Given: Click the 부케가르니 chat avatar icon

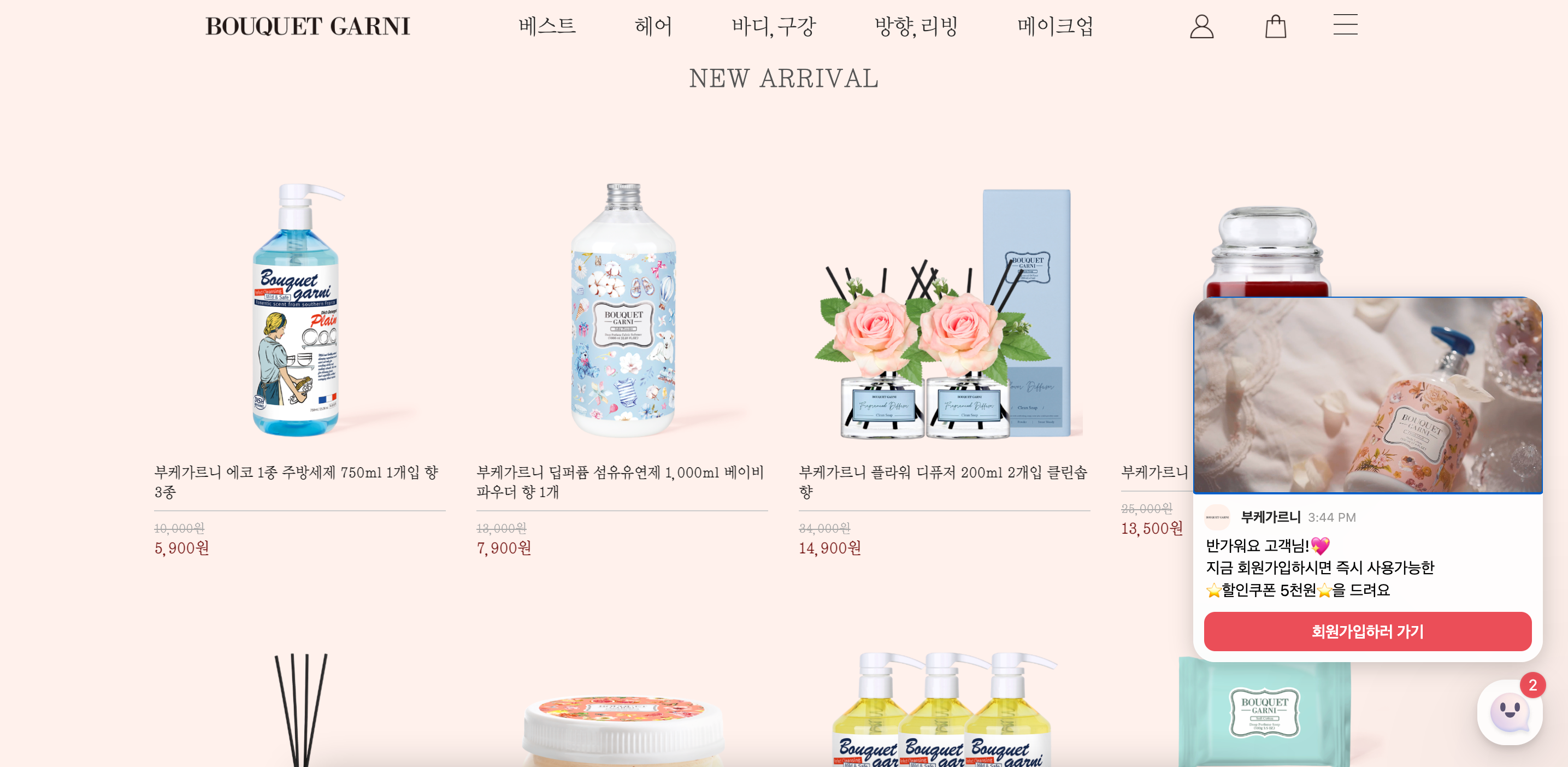Looking at the screenshot, I should pyautogui.click(x=1217, y=517).
